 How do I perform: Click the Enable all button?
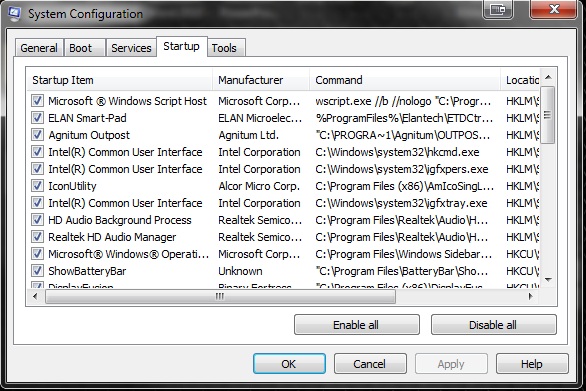click(357, 324)
